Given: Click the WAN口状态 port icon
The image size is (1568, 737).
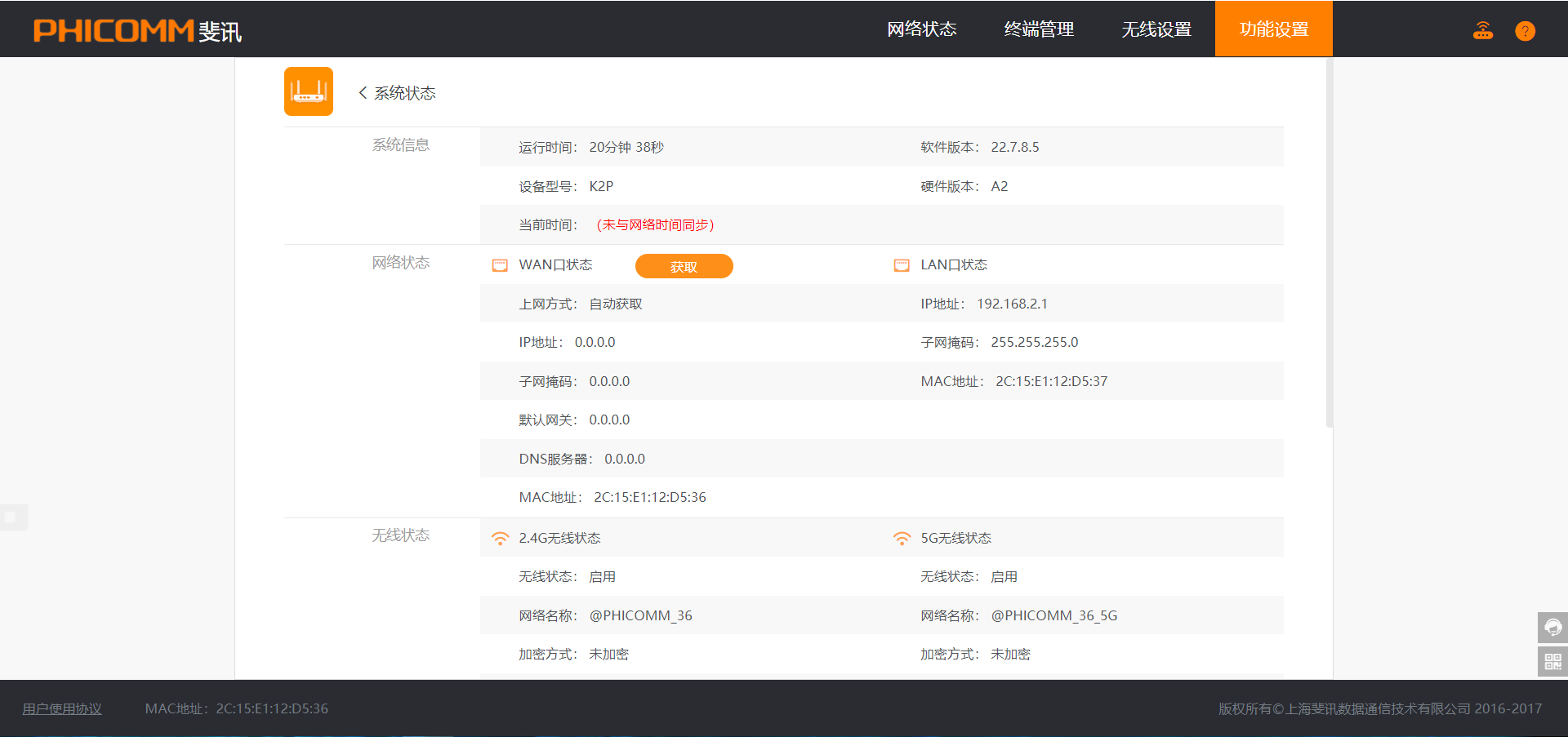Looking at the screenshot, I should (x=500, y=265).
